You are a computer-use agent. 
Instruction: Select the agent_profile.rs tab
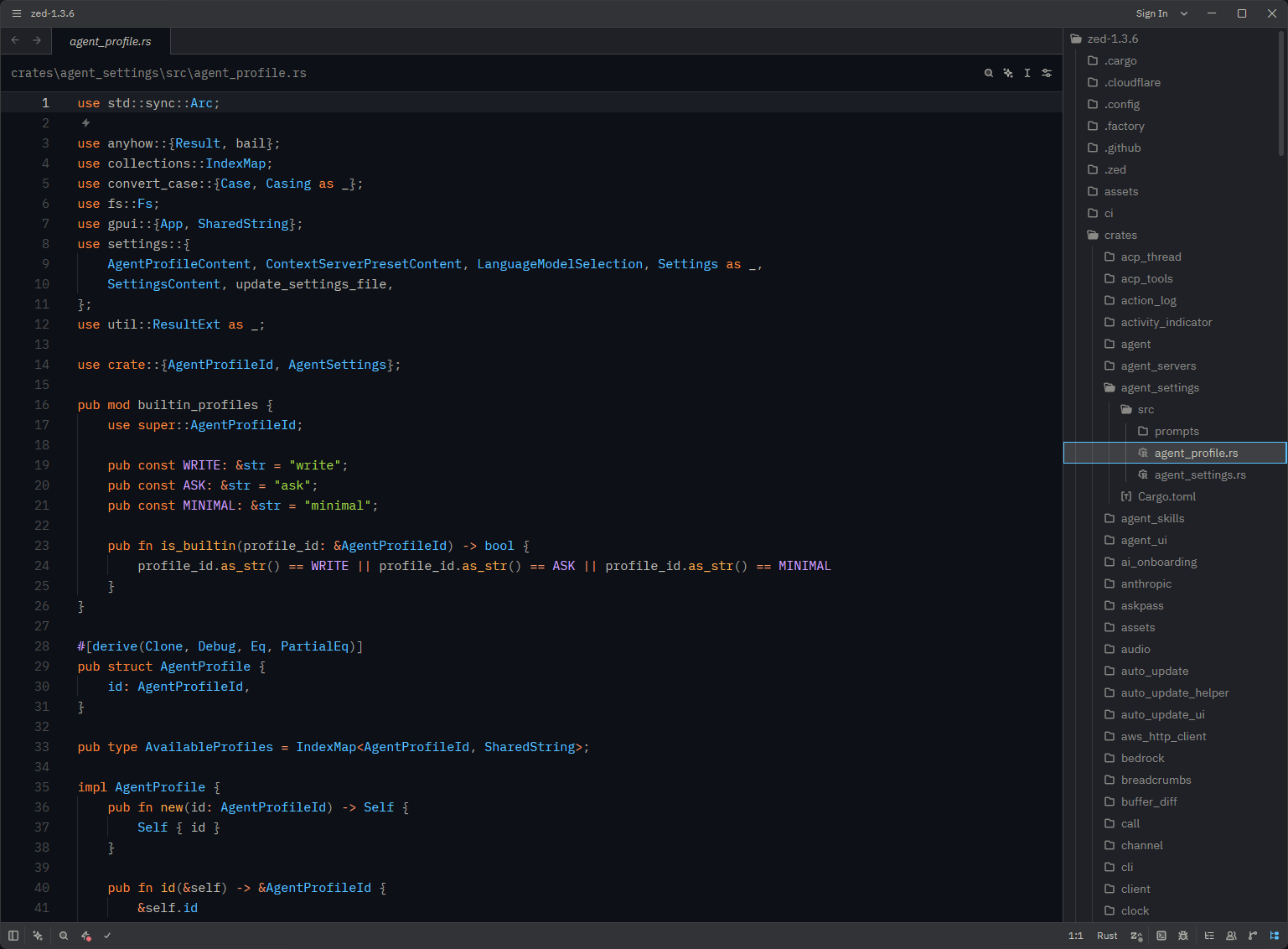[x=111, y=41]
